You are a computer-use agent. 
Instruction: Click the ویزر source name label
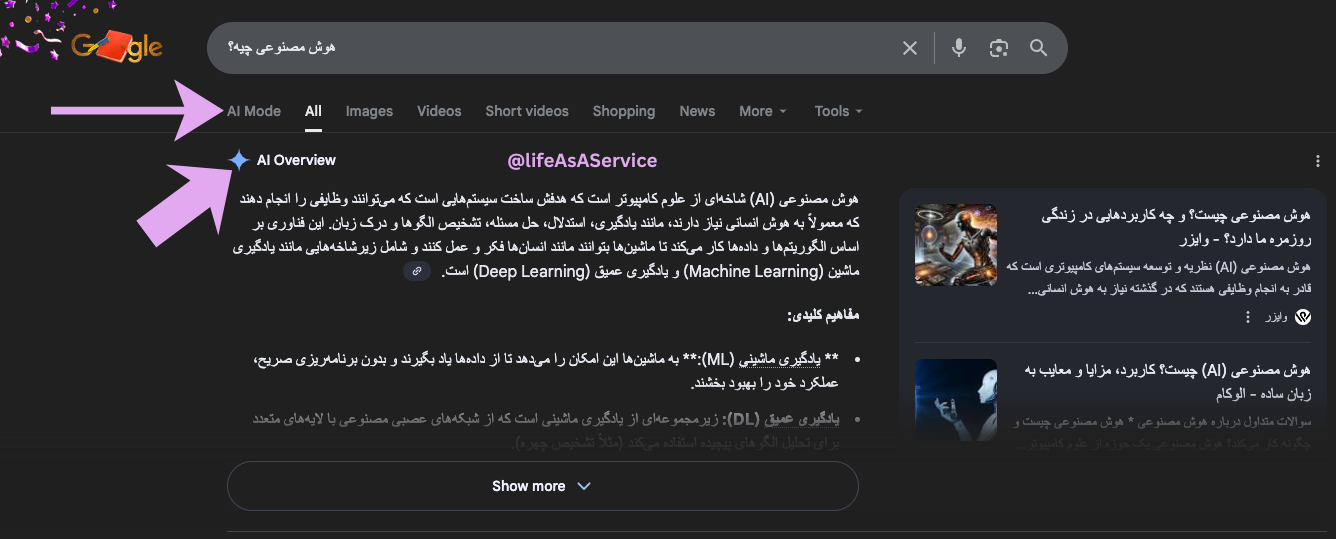(x=1276, y=317)
